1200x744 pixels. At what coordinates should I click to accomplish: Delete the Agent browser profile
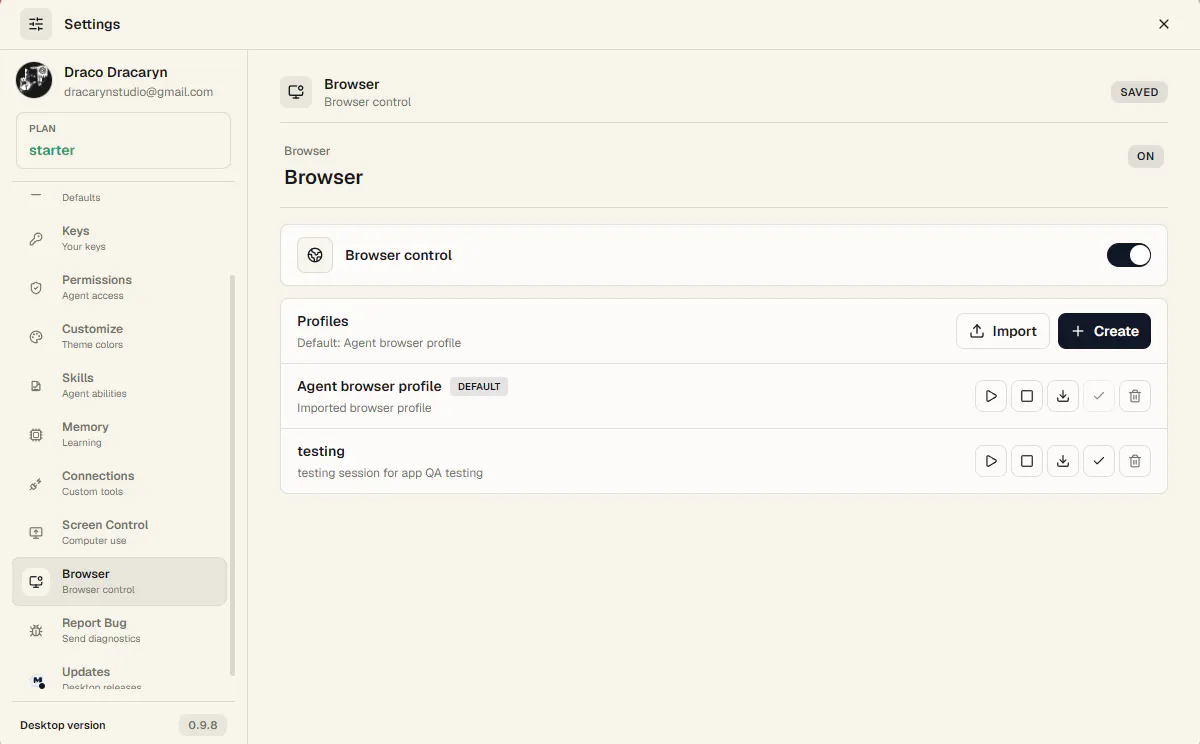(x=1135, y=396)
